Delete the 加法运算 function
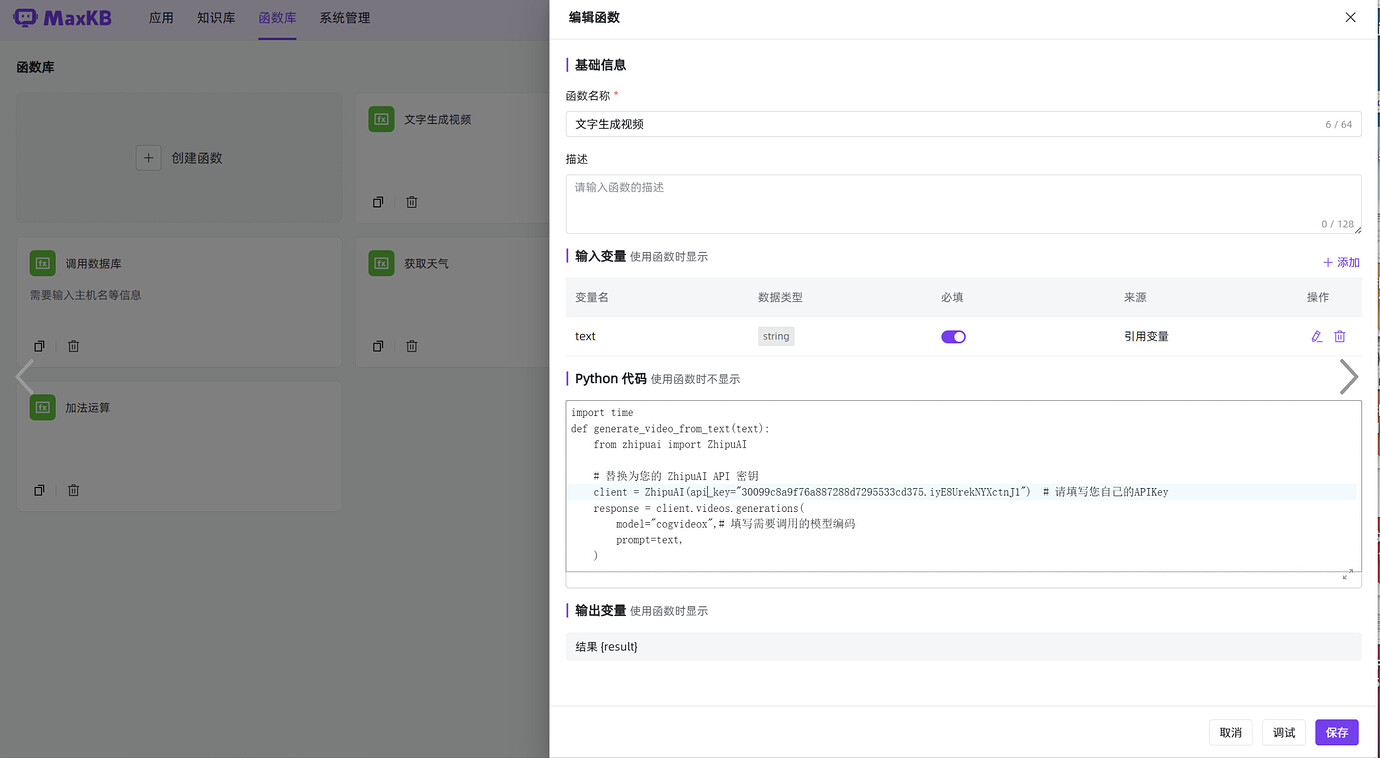 click(x=73, y=490)
